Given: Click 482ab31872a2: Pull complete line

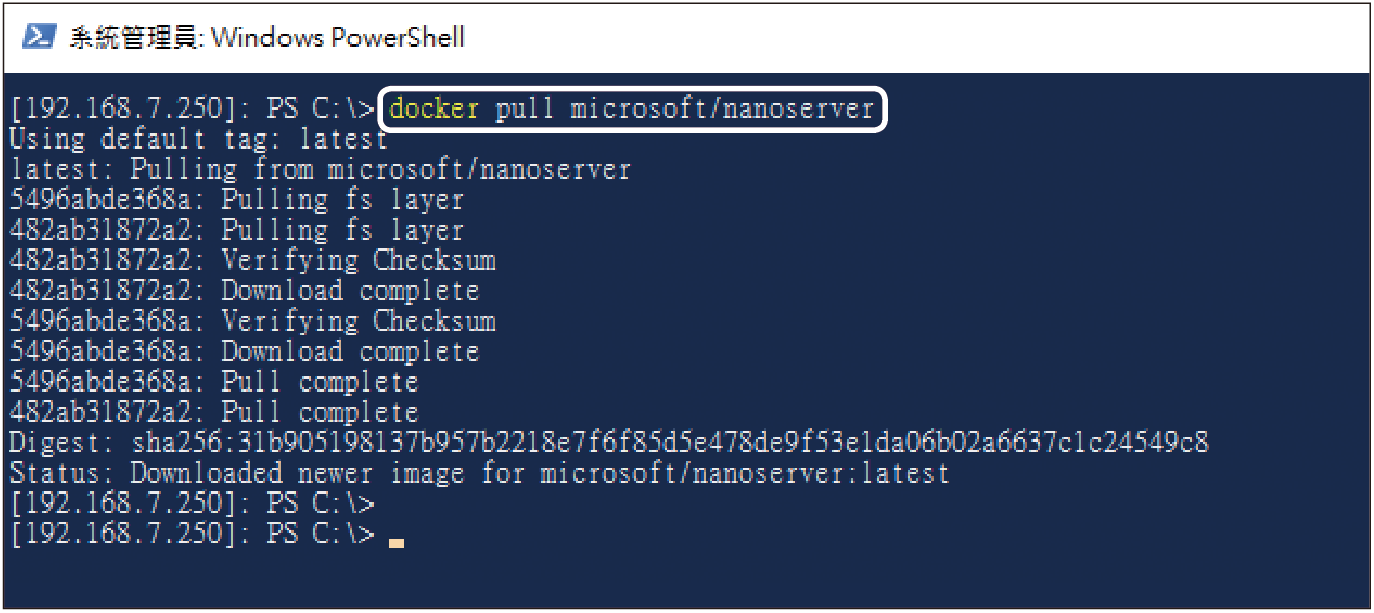Looking at the screenshot, I should pos(214,412).
